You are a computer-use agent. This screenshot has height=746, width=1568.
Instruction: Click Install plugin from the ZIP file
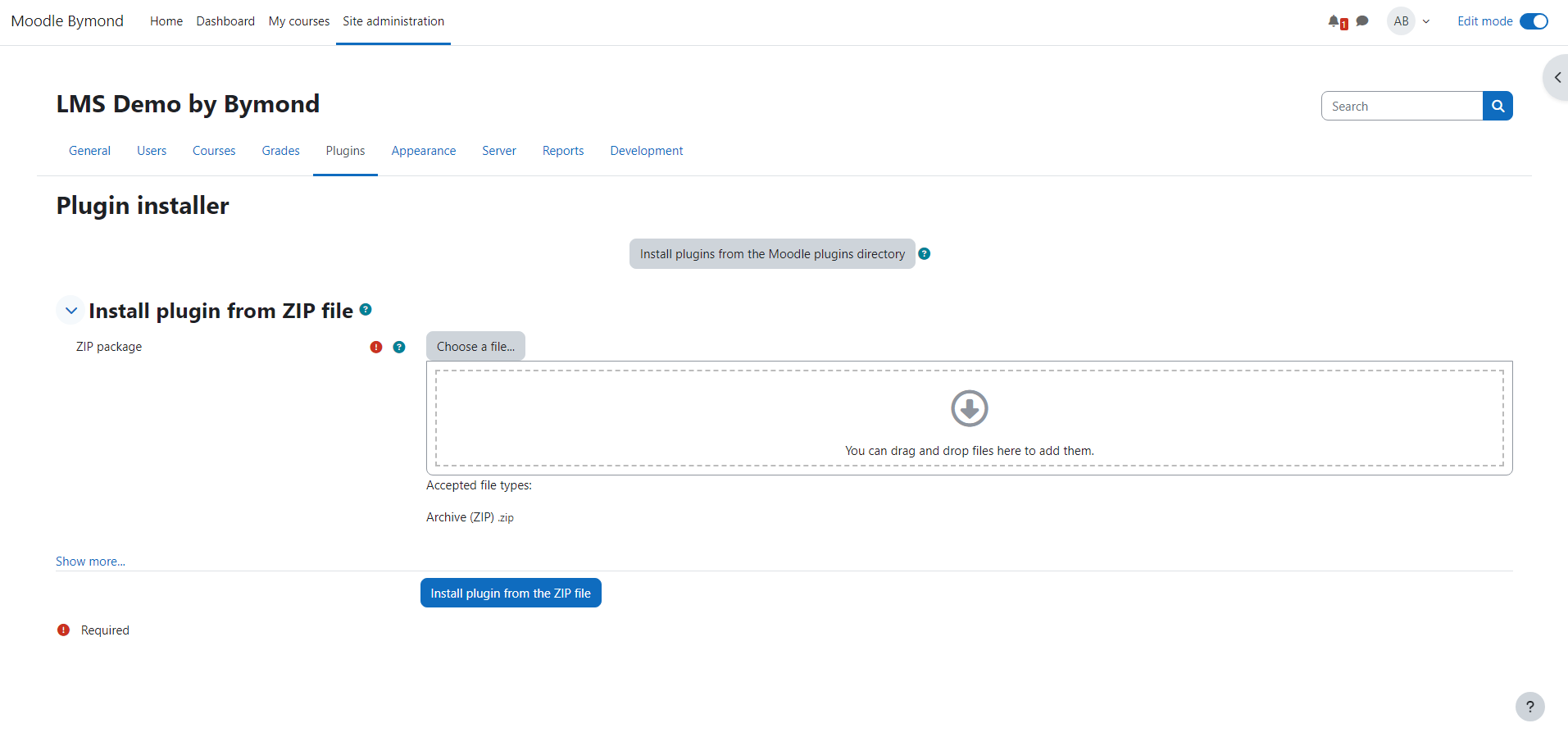pos(511,593)
